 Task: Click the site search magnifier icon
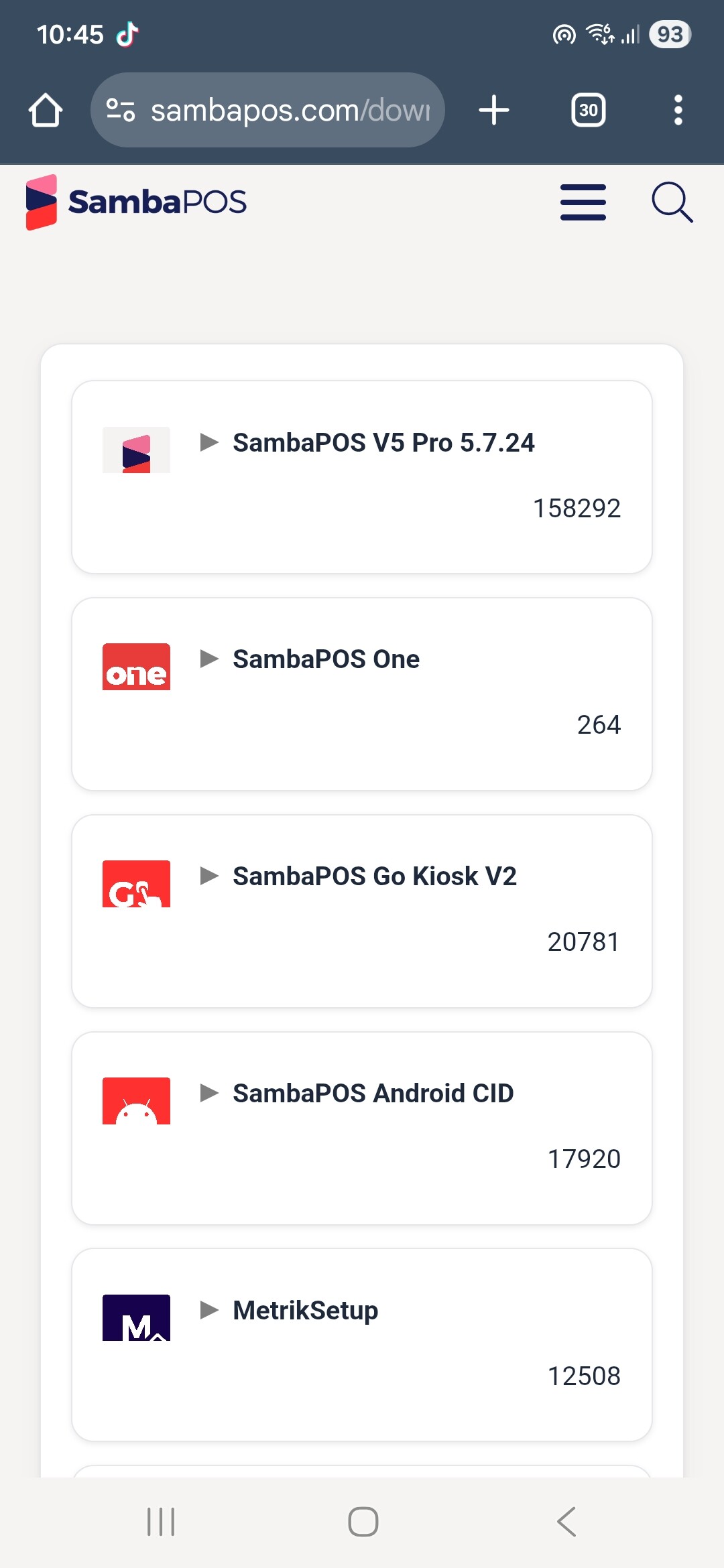tap(672, 202)
